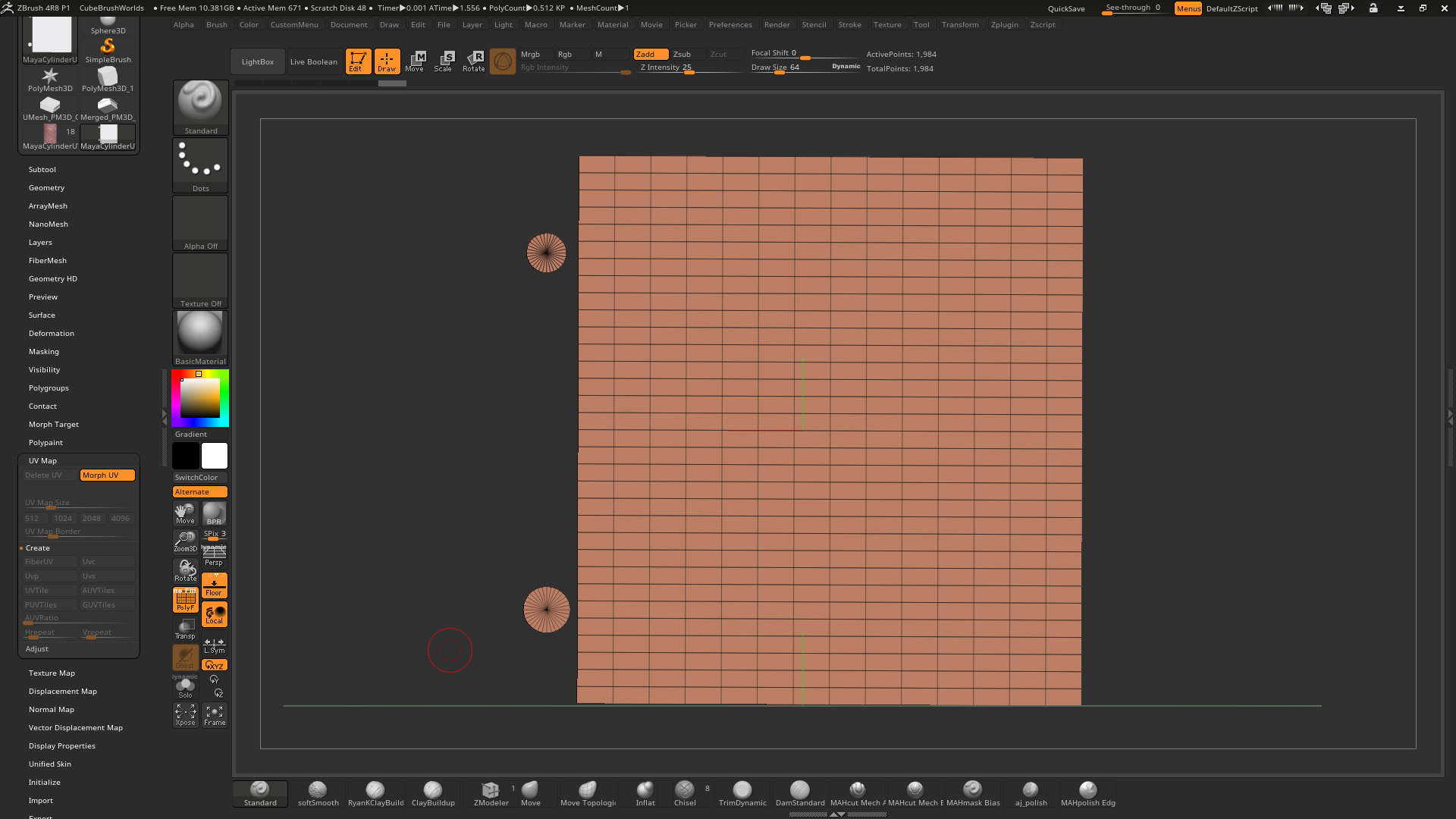
Task: Click the Morph UV button
Action: pos(107,475)
